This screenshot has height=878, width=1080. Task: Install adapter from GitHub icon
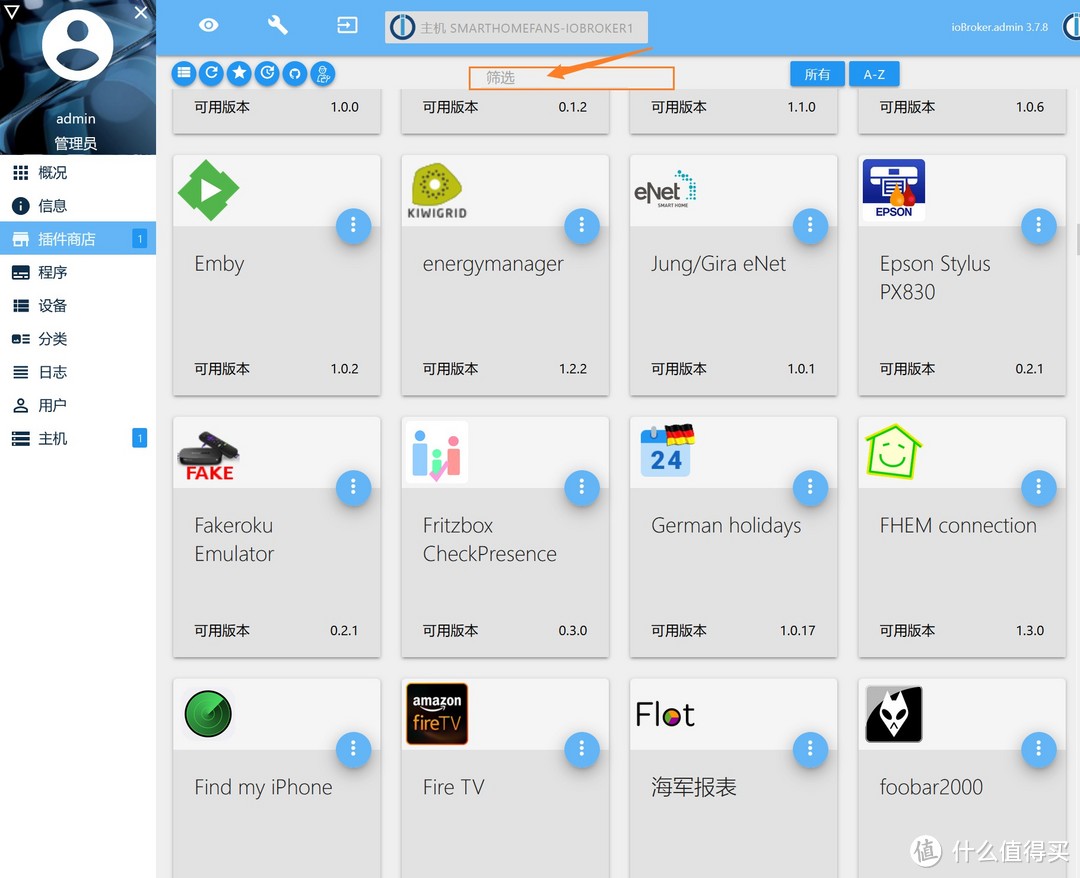click(295, 73)
